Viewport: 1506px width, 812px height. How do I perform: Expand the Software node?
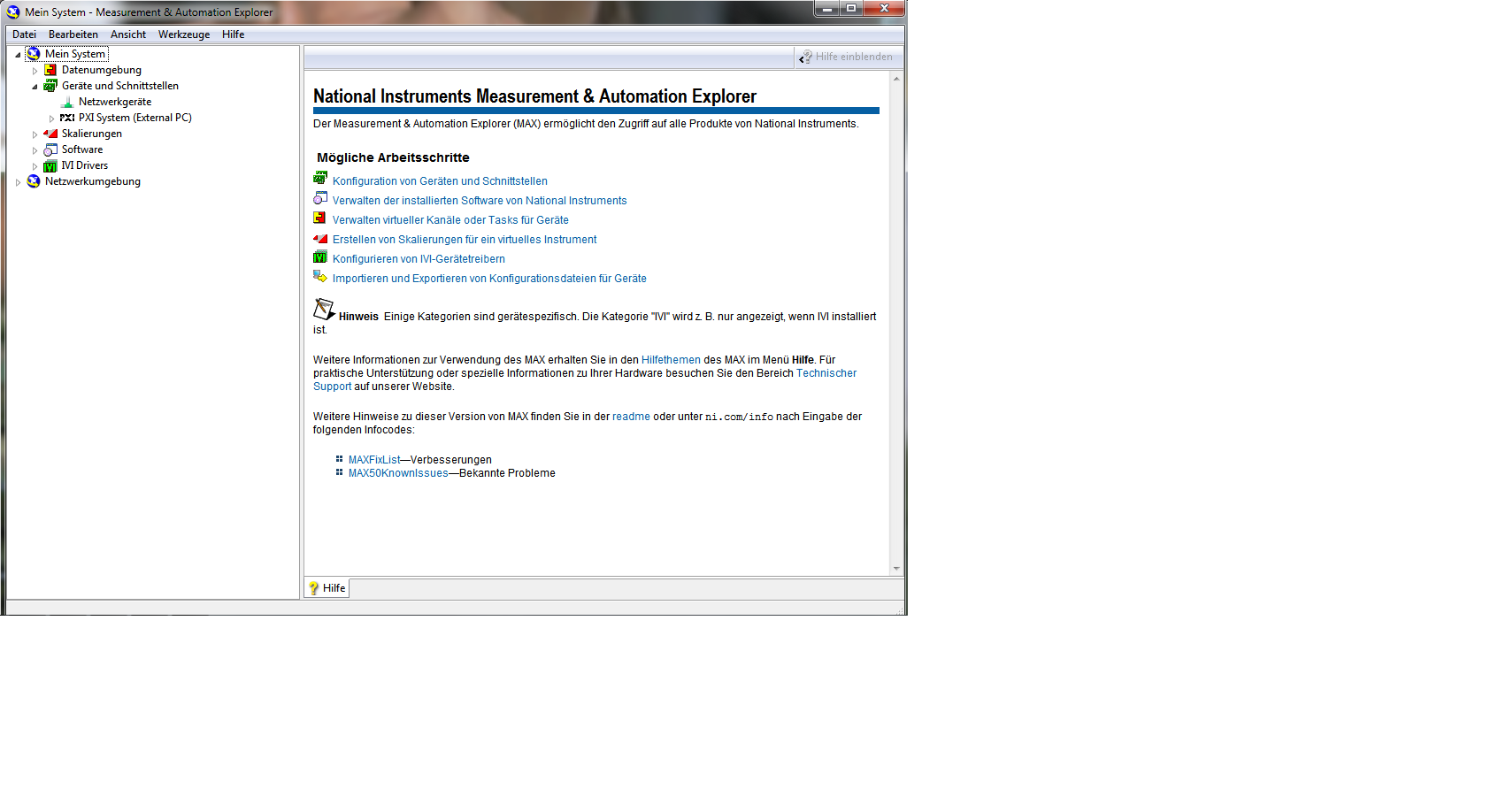pyautogui.click(x=35, y=150)
